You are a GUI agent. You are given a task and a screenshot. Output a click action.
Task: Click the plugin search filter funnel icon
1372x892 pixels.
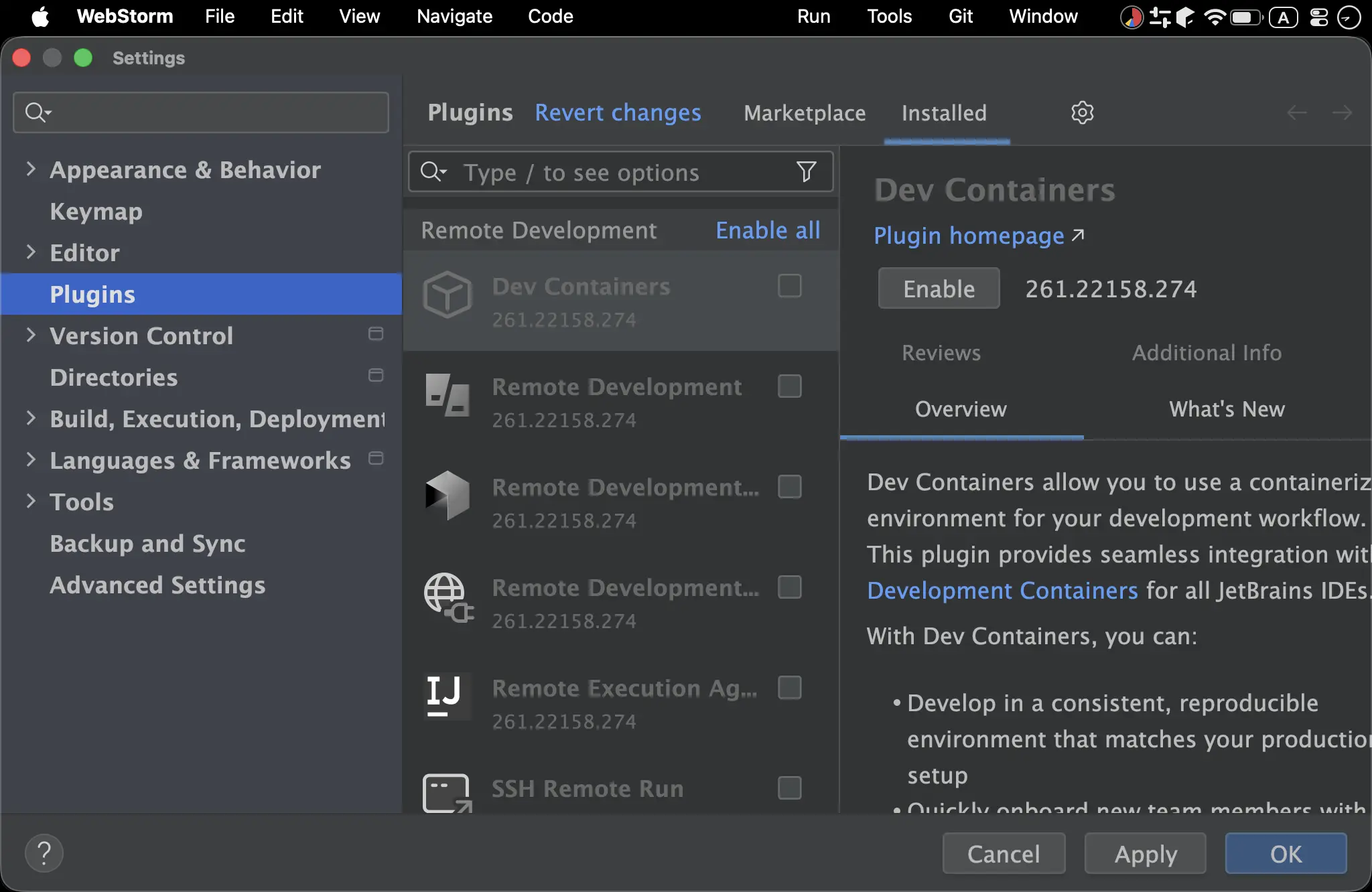pyautogui.click(x=806, y=172)
